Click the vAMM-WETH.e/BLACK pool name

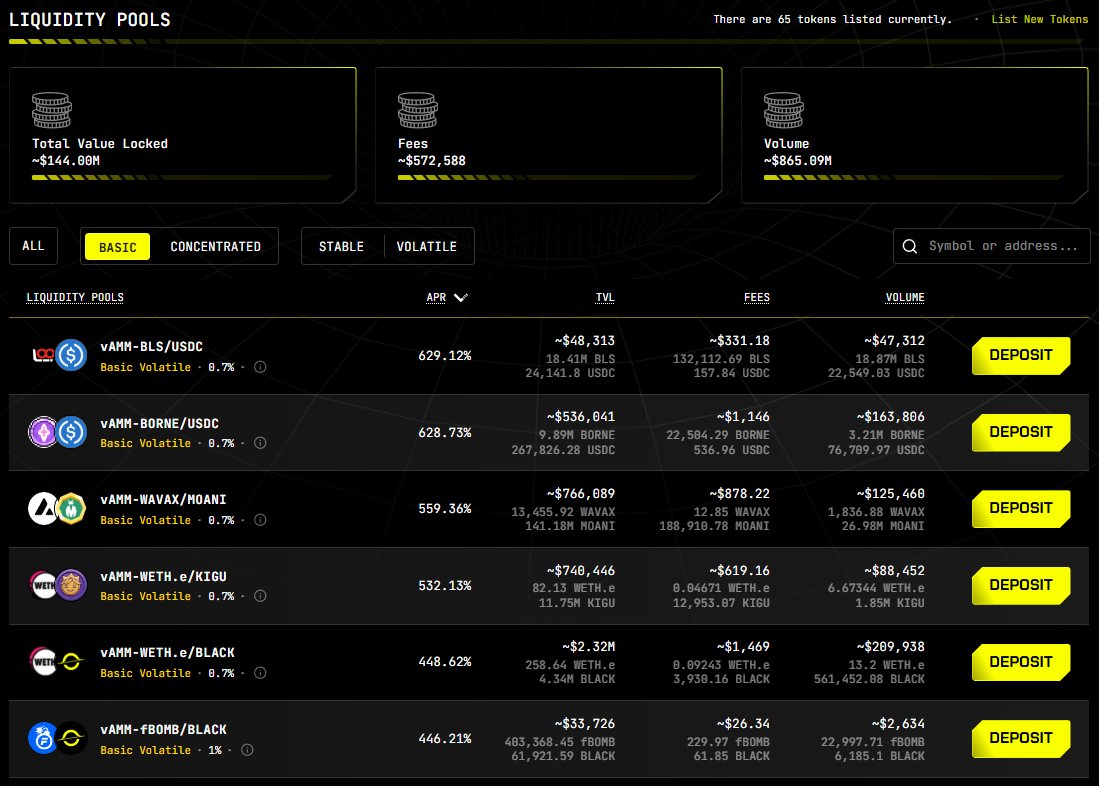coord(168,653)
